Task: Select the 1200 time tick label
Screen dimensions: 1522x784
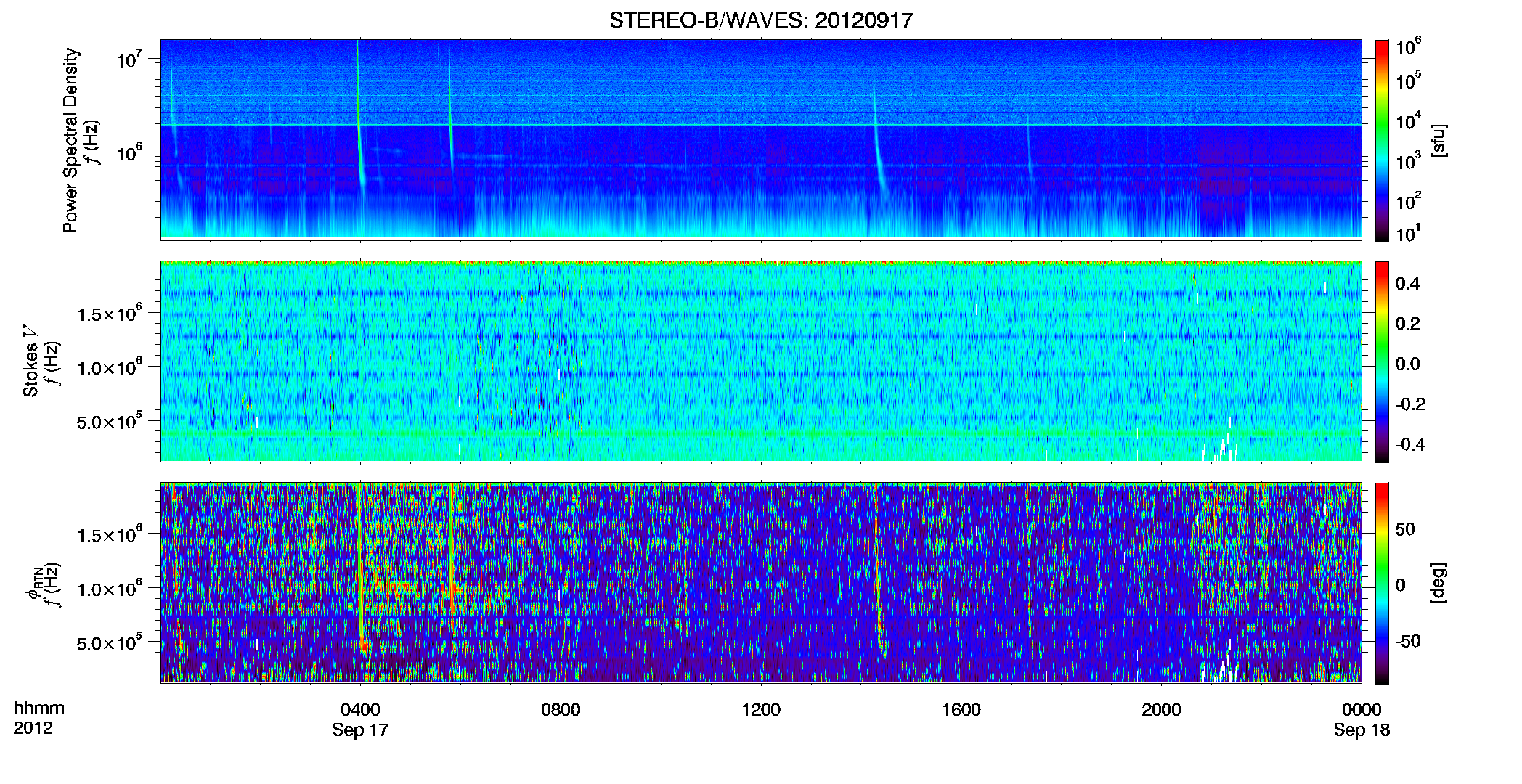Action: pyautogui.click(x=761, y=710)
